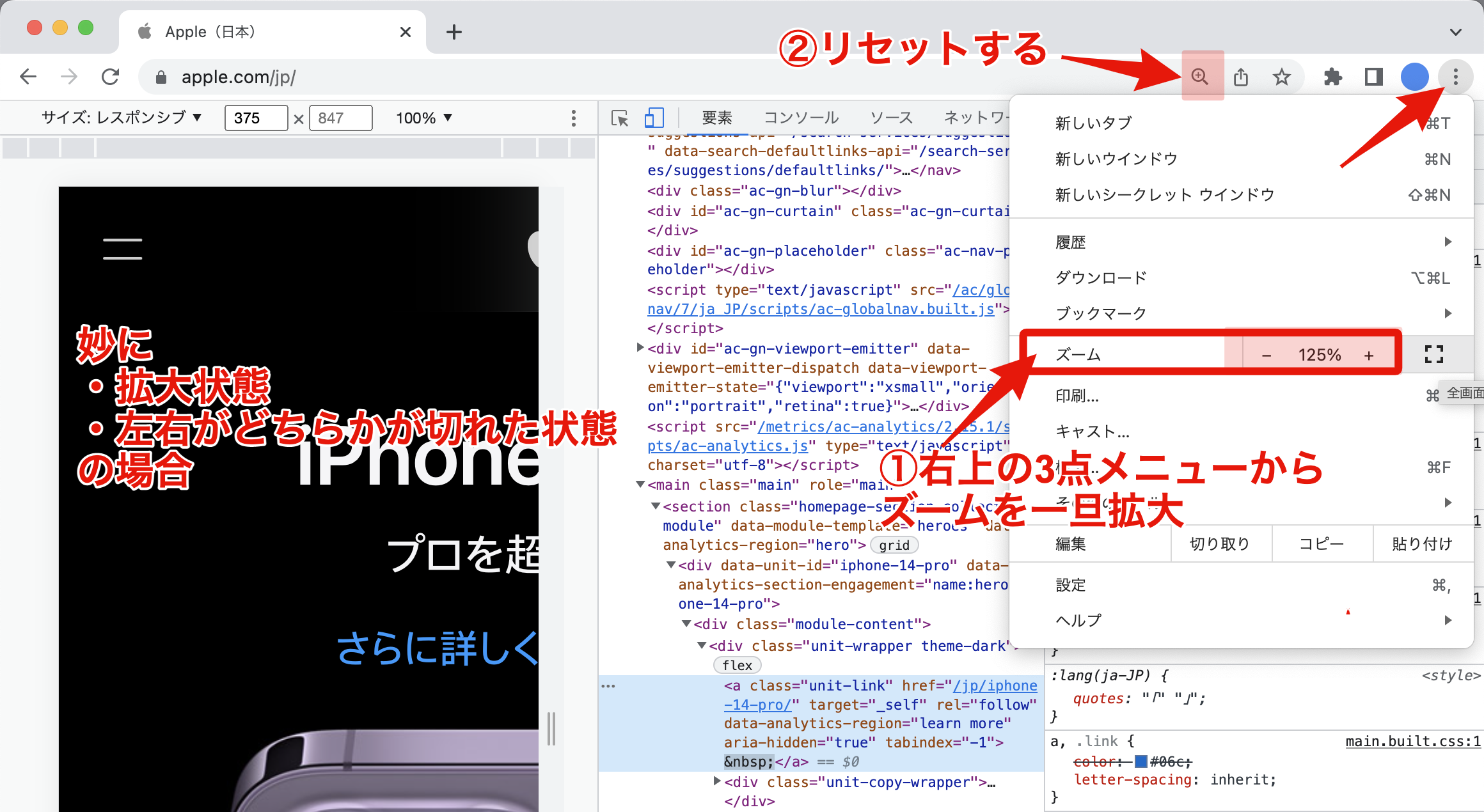Collapse the main class="main" node

(x=640, y=485)
